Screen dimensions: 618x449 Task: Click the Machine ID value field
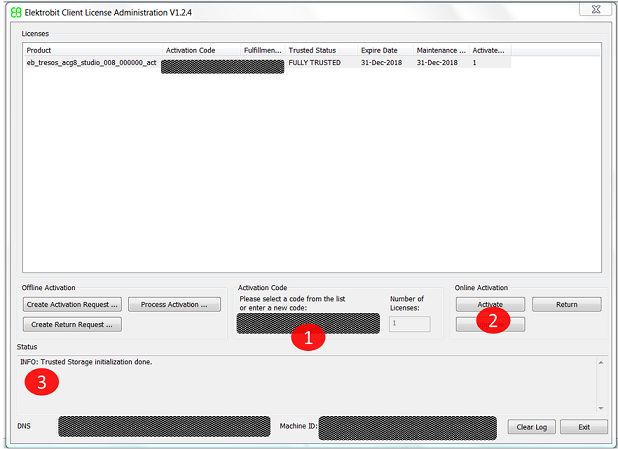pyautogui.click(x=408, y=428)
